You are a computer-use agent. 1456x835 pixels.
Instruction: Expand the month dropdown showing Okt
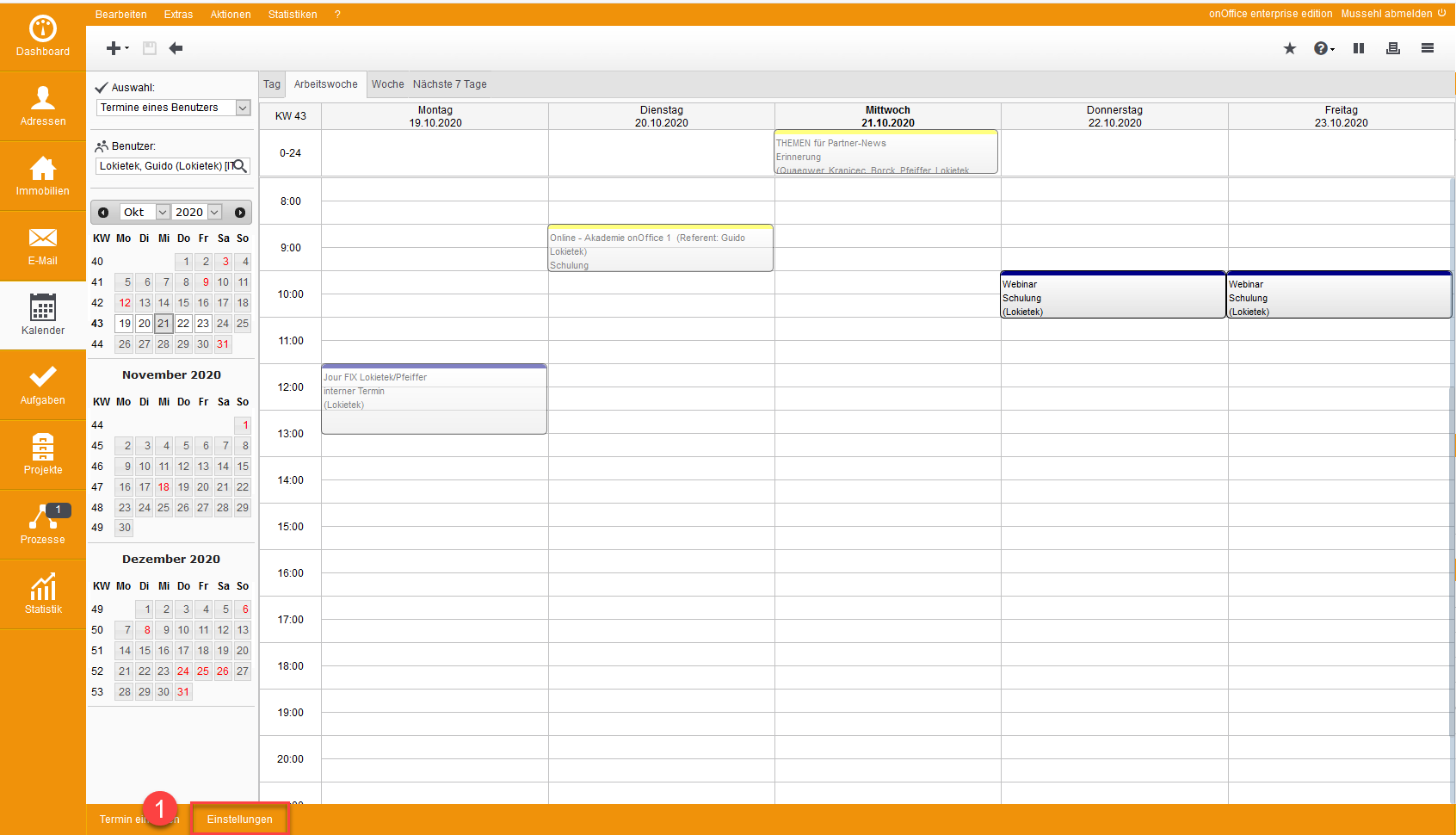(x=163, y=213)
